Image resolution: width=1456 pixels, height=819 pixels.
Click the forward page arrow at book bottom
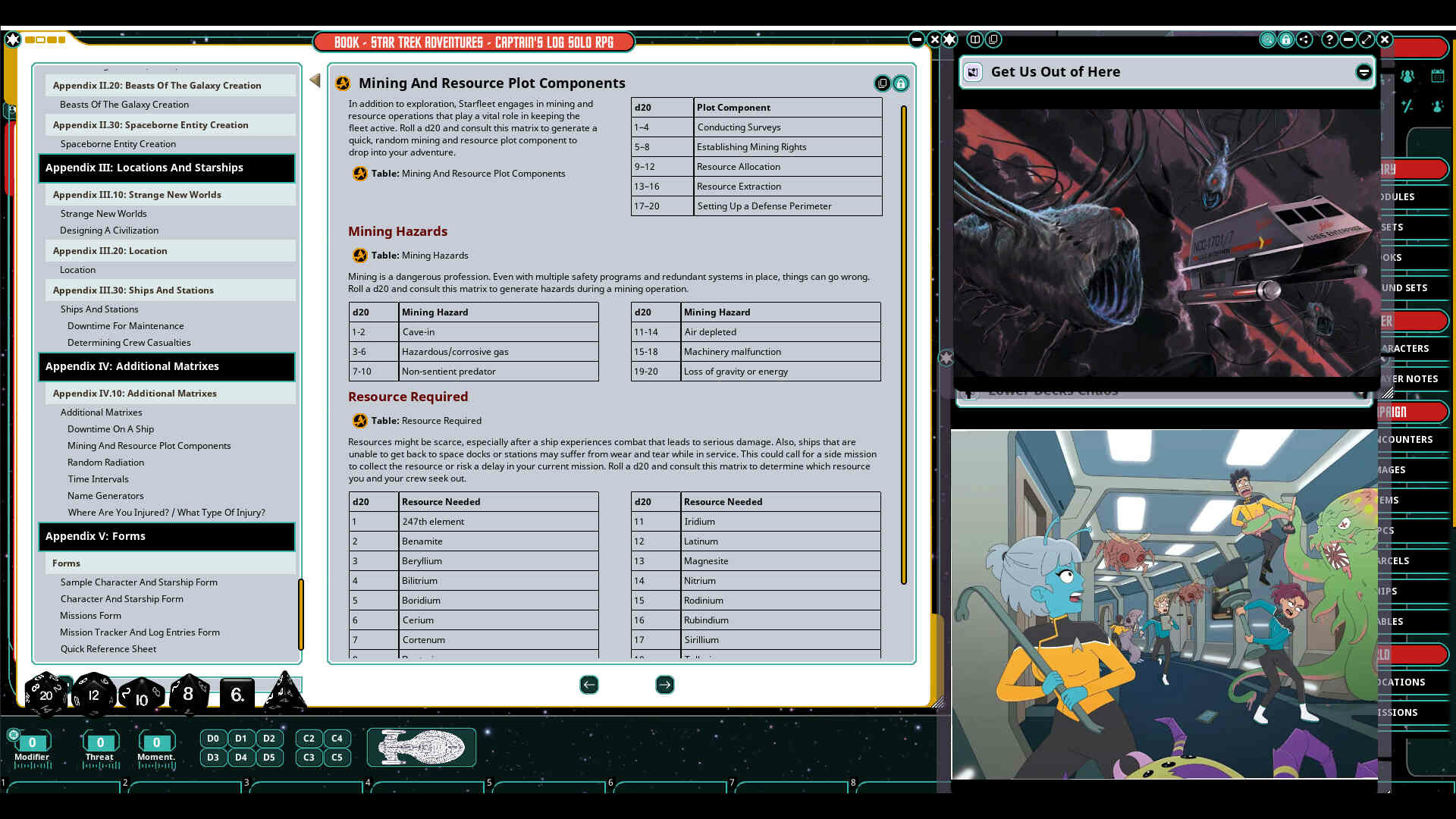pyautogui.click(x=665, y=685)
